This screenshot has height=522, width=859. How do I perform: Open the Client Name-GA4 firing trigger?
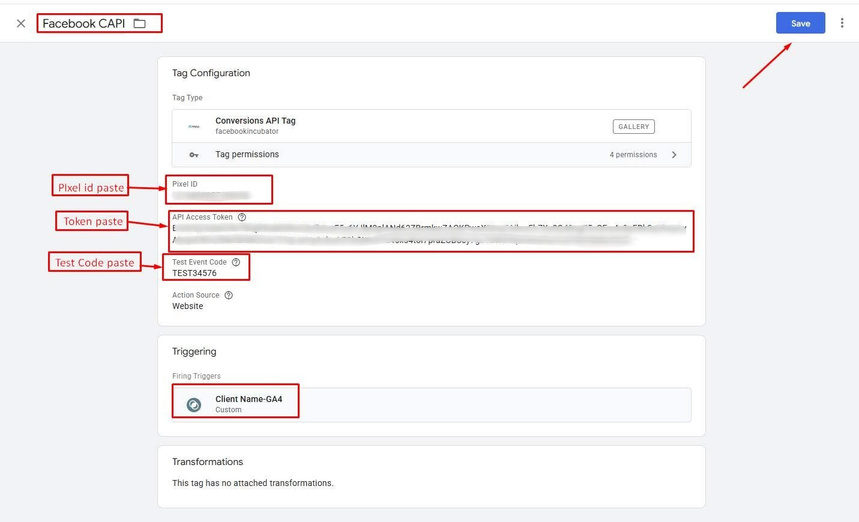coord(431,405)
